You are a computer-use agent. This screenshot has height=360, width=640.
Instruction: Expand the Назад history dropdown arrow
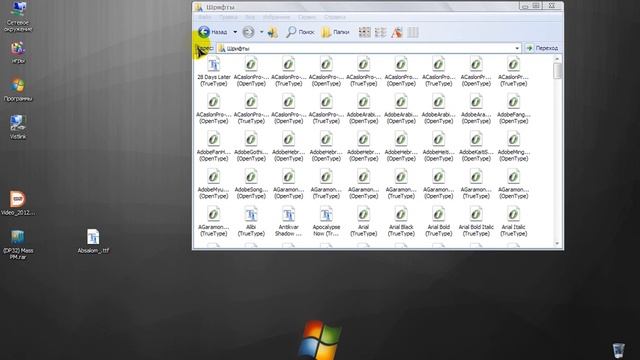point(235,32)
